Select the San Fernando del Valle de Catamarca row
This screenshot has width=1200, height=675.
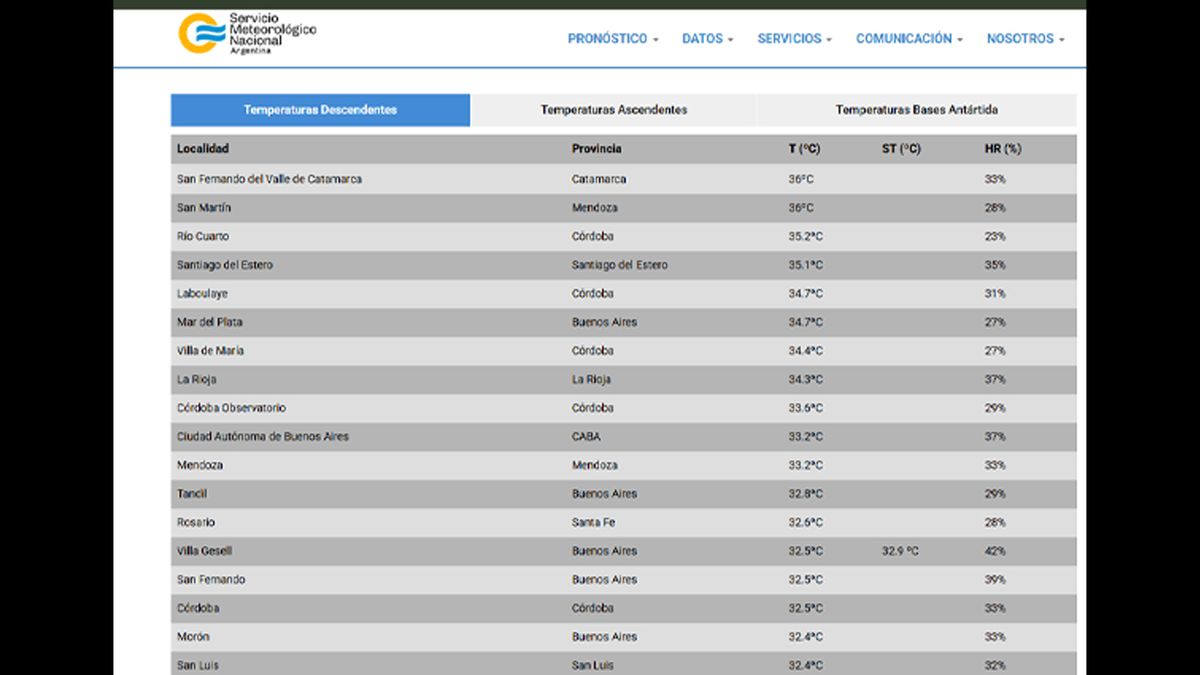[x=269, y=179]
